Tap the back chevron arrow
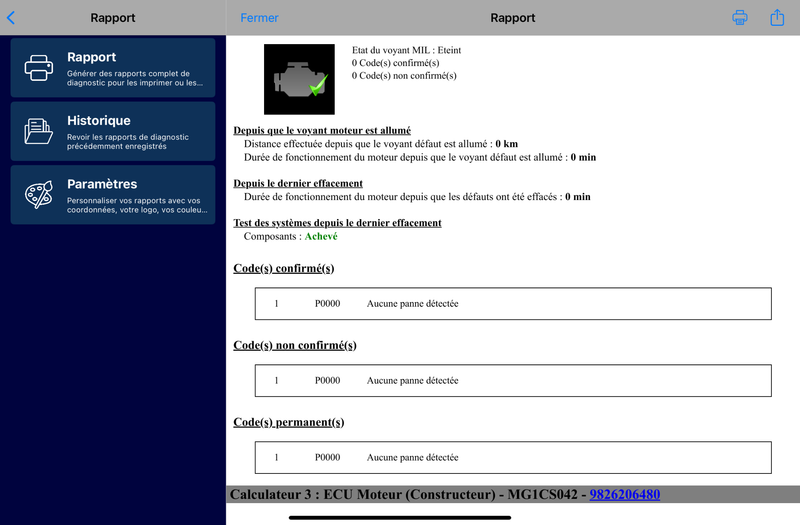The height and width of the screenshot is (525, 800). pos(11,18)
